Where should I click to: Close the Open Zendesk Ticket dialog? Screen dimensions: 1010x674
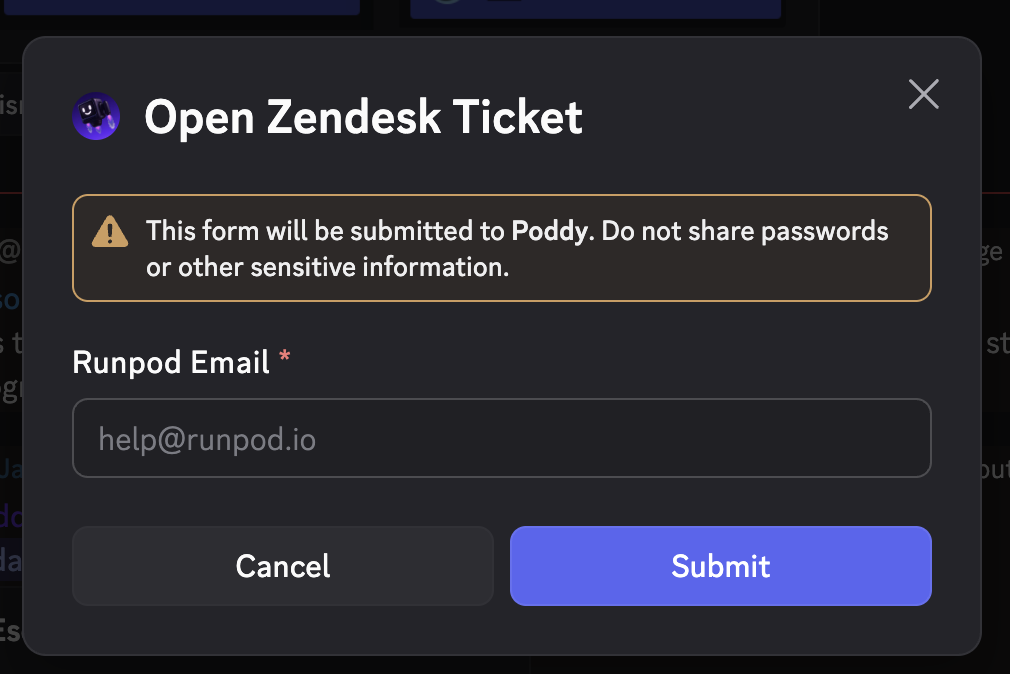(x=923, y=94)
